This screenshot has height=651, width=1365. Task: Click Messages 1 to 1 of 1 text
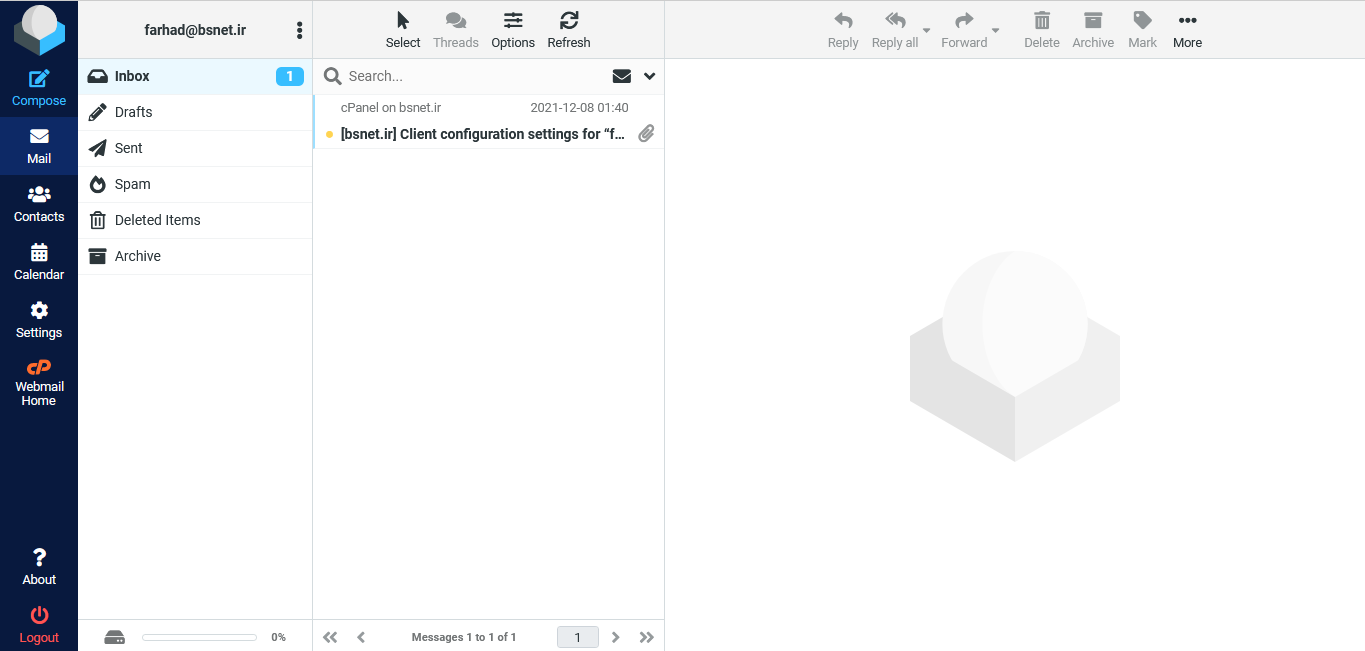pyautogui.click(x=464, y=637)
